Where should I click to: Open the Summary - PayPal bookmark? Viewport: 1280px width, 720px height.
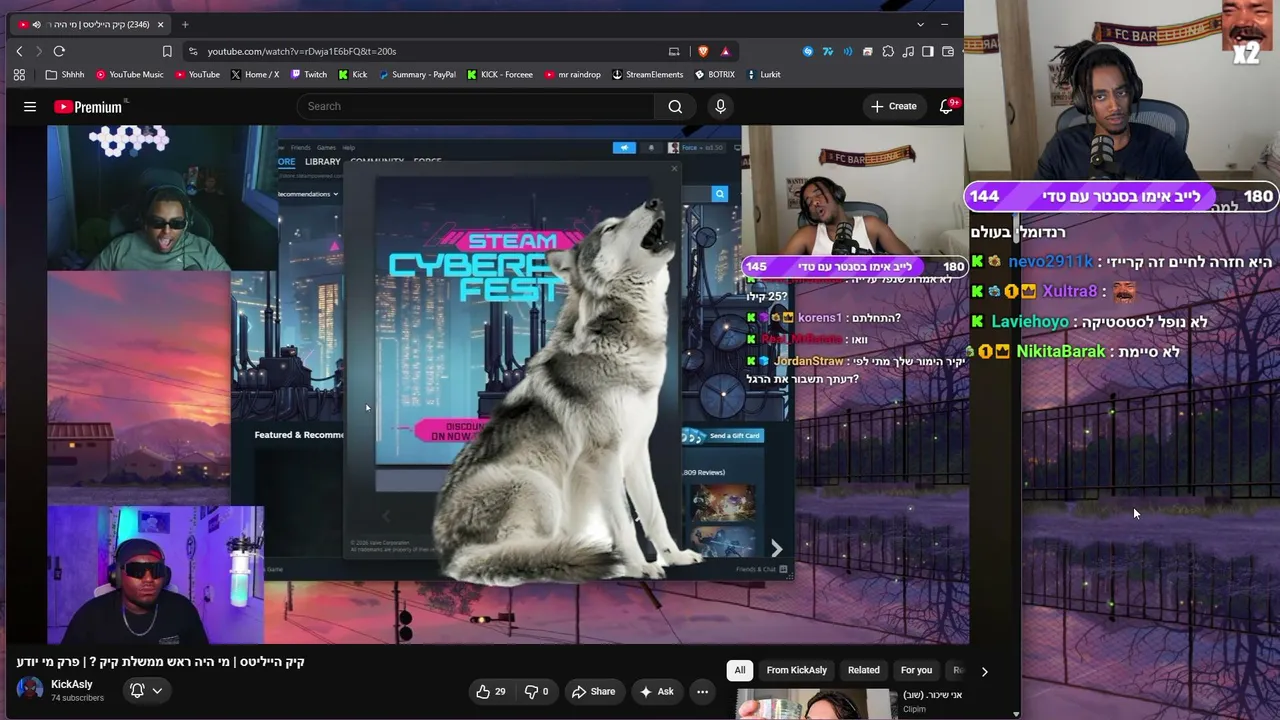417,74
